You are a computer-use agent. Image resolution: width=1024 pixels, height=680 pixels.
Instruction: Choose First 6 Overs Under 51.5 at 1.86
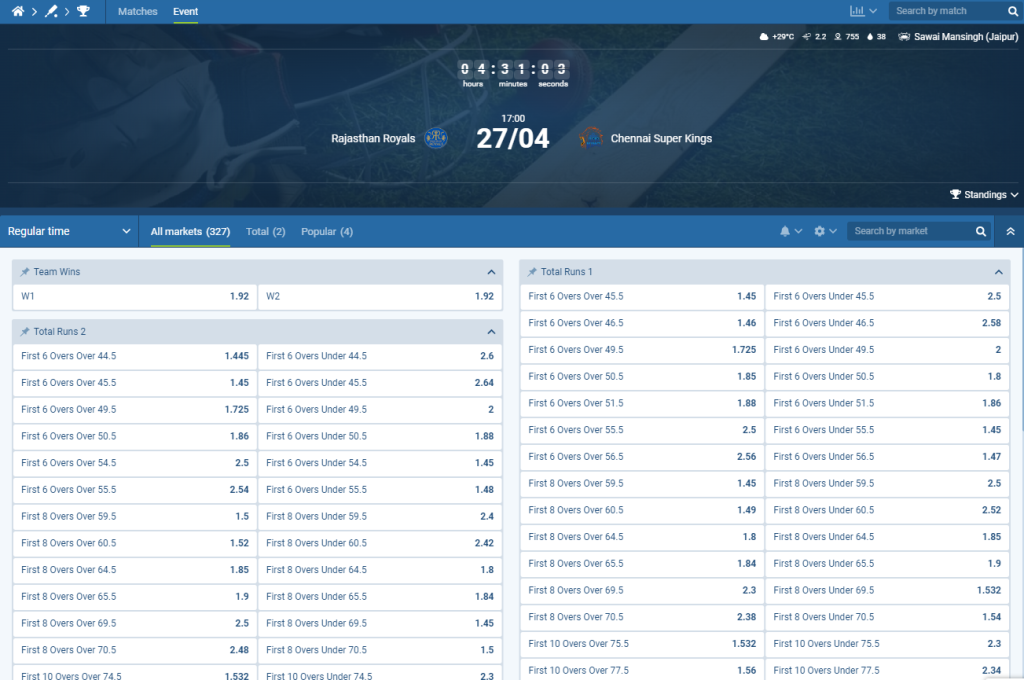coord(888,403)
